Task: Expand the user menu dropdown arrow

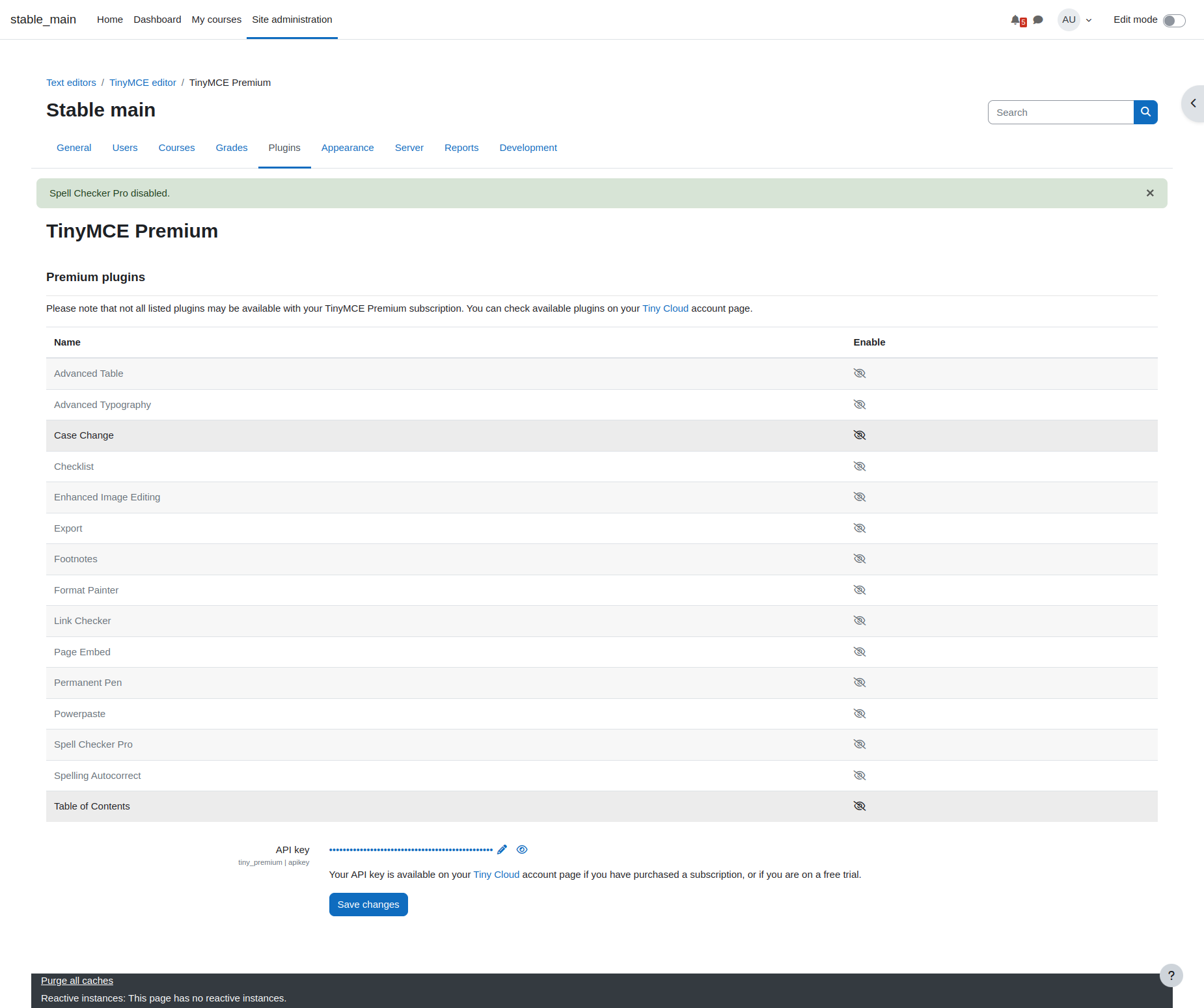Action: tap(1089, 20)
